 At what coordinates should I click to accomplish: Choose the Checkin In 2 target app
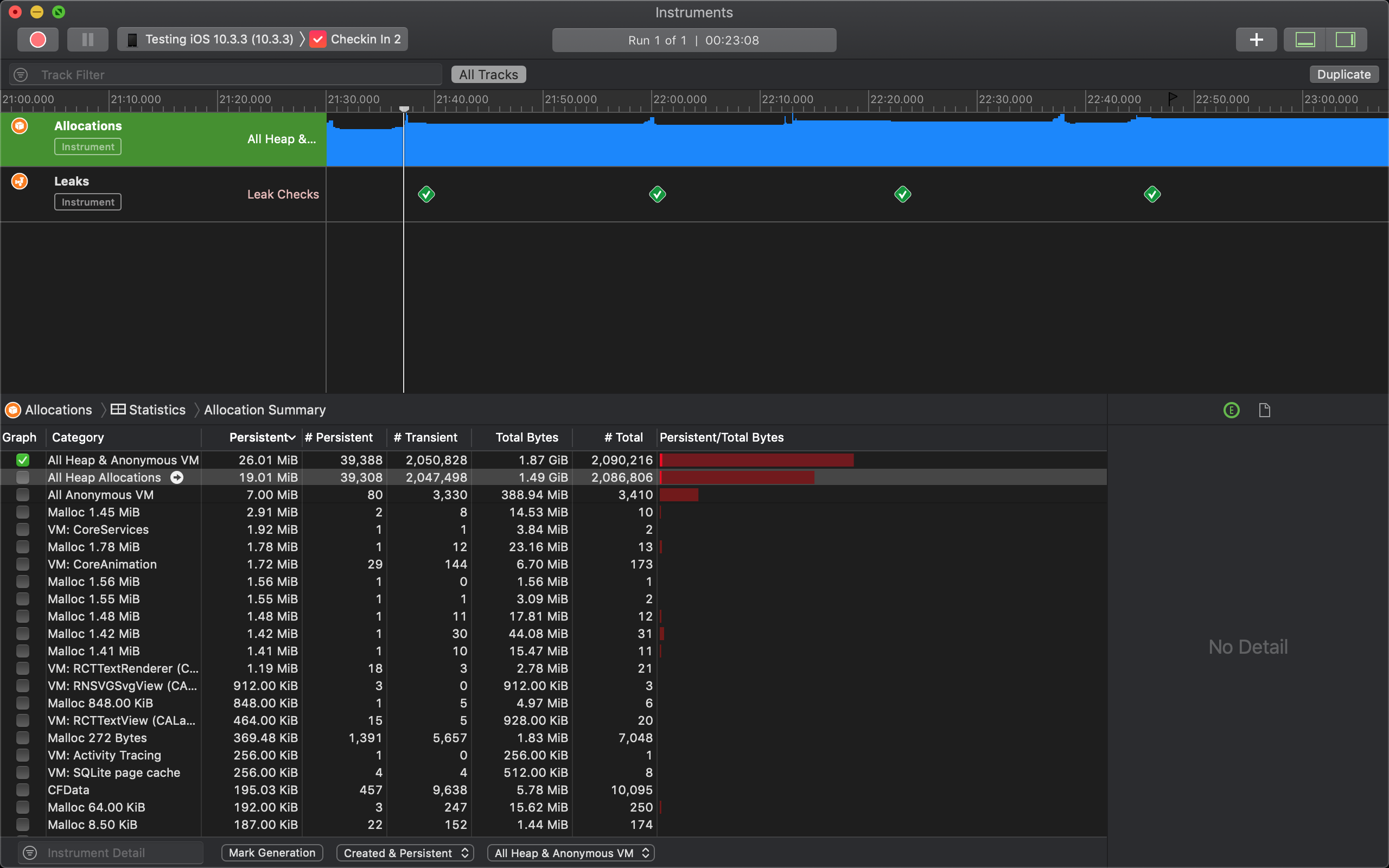tap(366, 39)
